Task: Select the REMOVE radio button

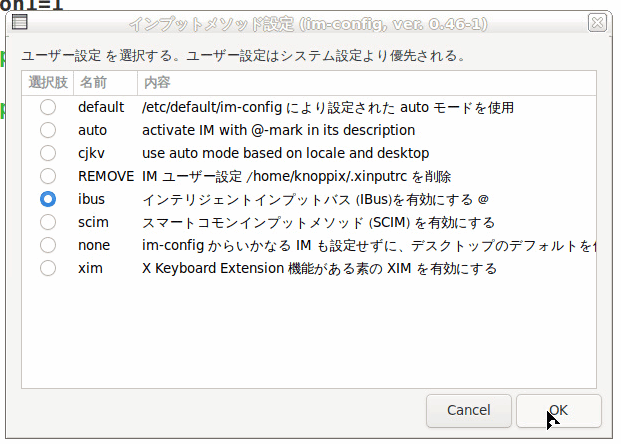Action: 48,176
